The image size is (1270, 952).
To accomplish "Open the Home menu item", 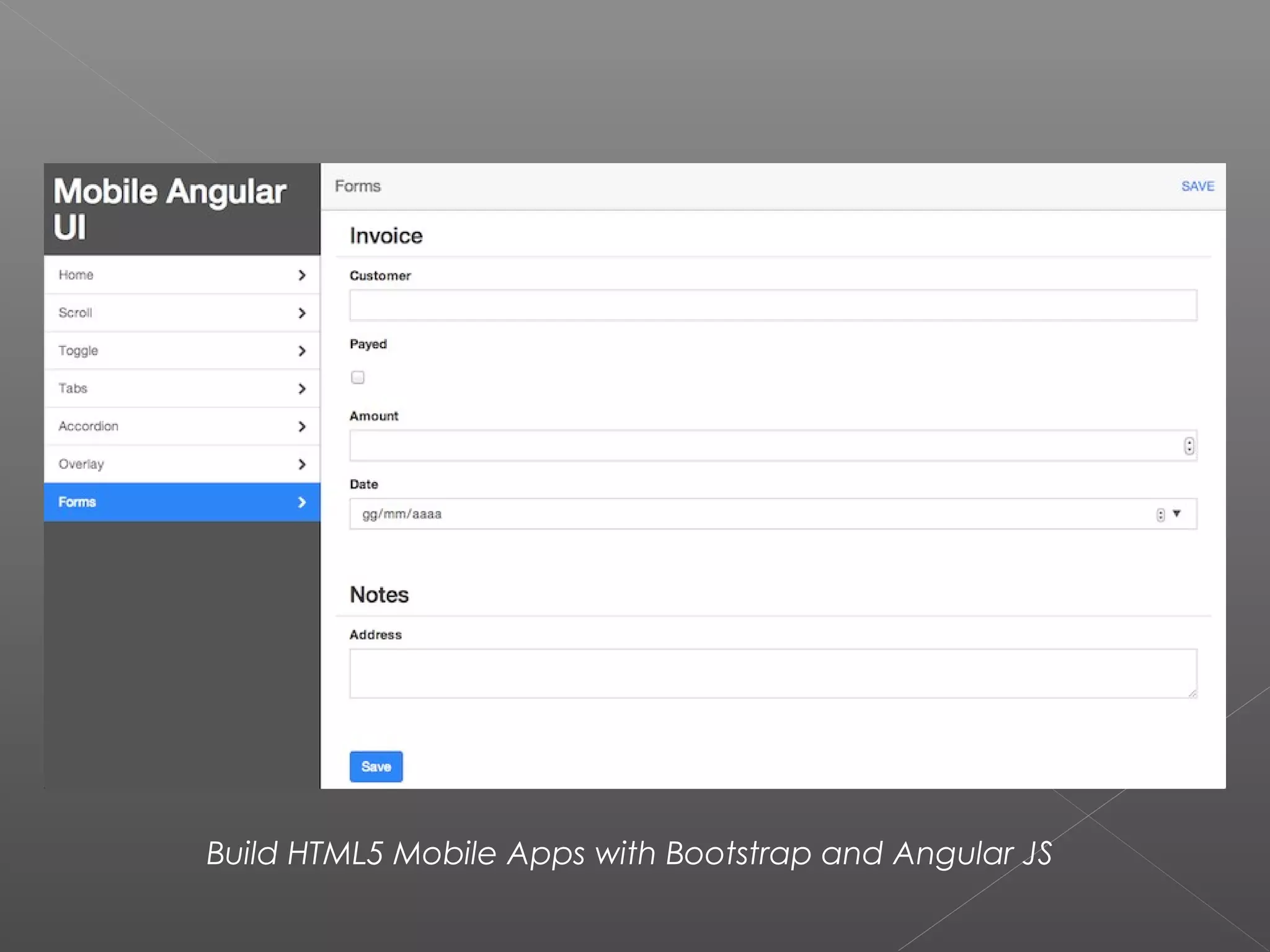I will 76,275.
